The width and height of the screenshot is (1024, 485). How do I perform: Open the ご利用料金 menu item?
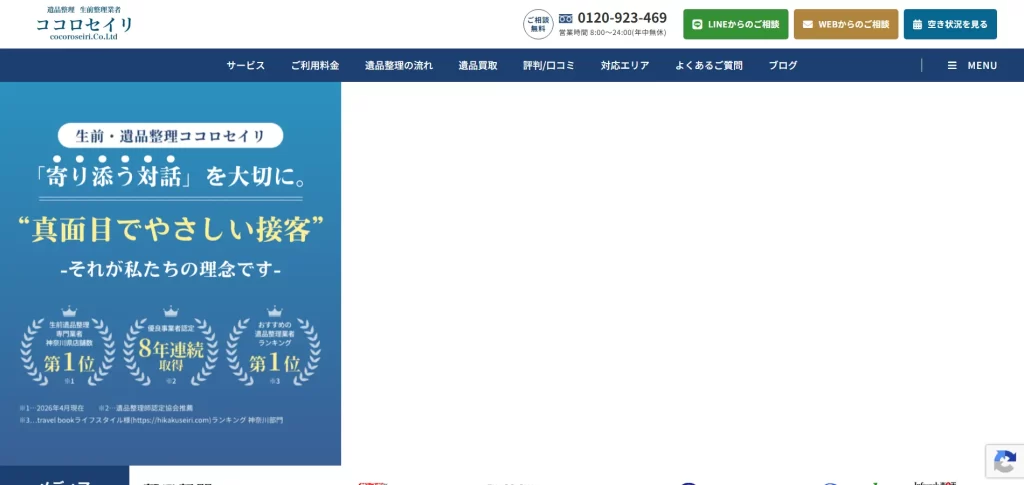315,65
